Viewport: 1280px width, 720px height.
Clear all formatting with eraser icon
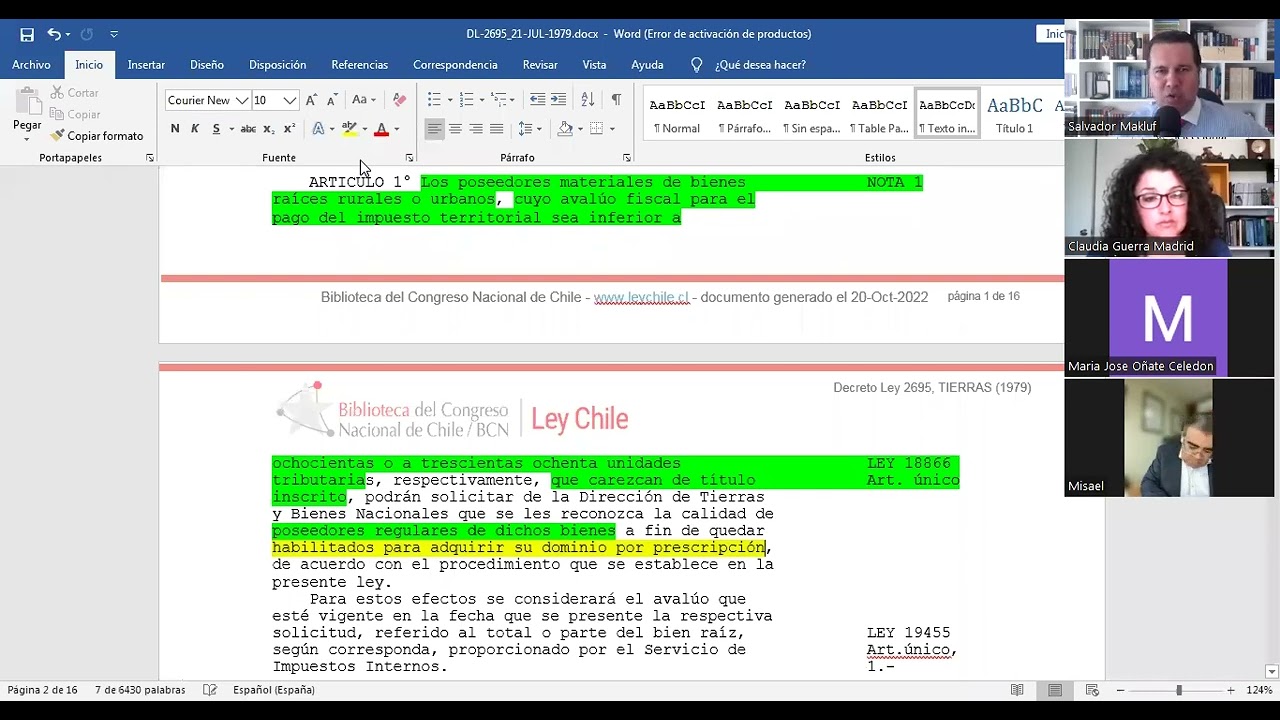[x=399, y=100]
